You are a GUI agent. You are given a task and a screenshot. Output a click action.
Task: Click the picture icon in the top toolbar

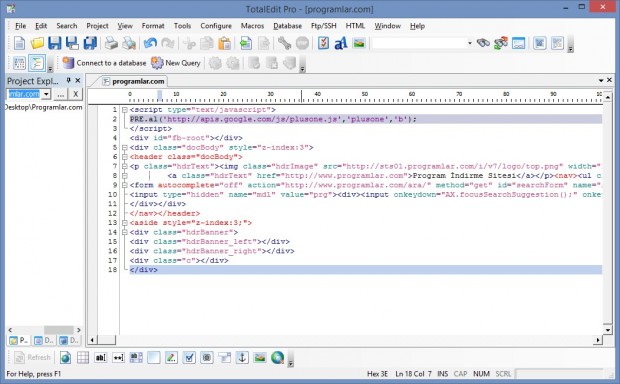[359, 43]
